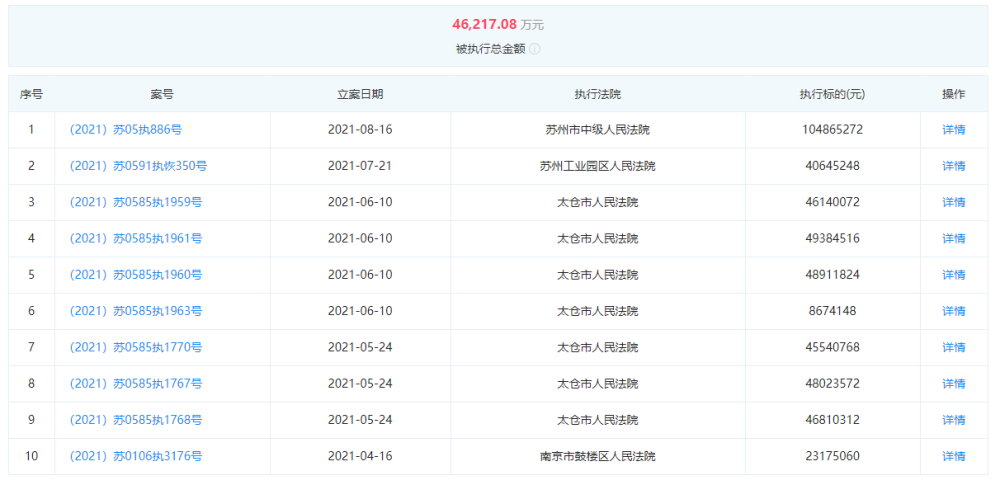Image resolution: width=1000 pixels, height=485 pixels.
Task: View 详情 for row 苏0585执1963号
Action: click(x=953, y=311)
